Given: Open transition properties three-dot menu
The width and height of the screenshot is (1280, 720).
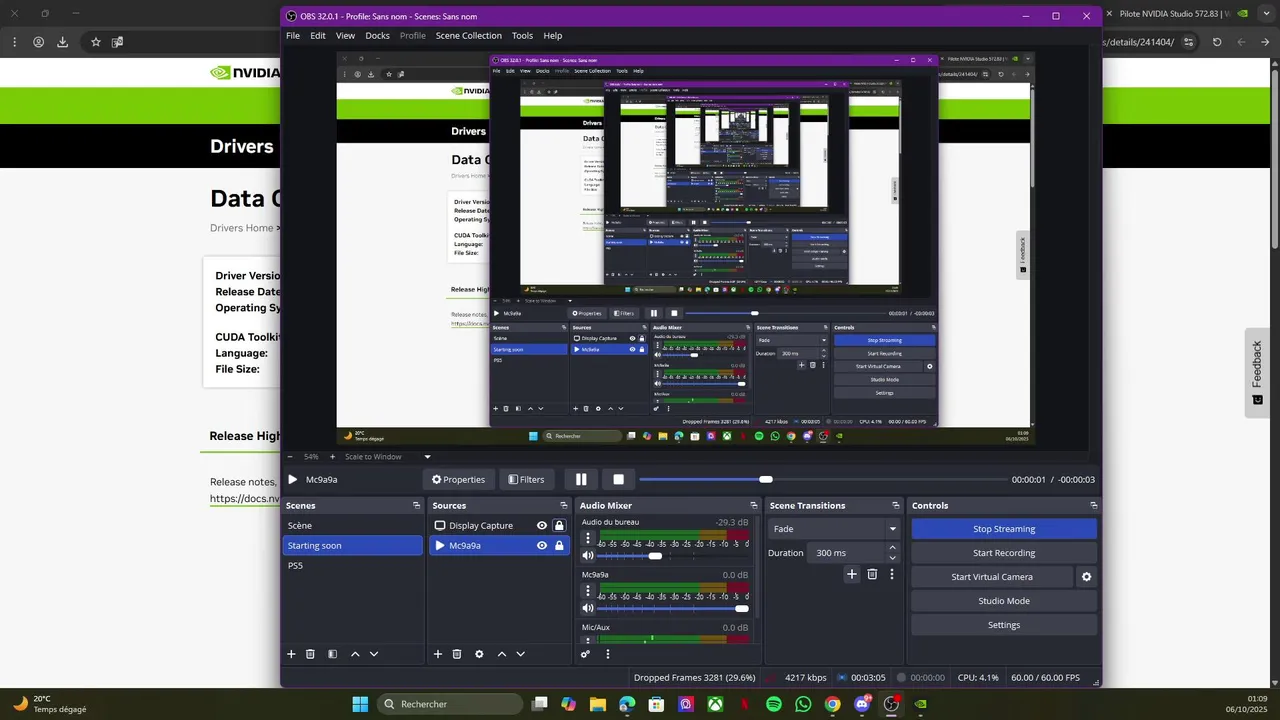Looking at the screenshot, I should coord(891,574).
